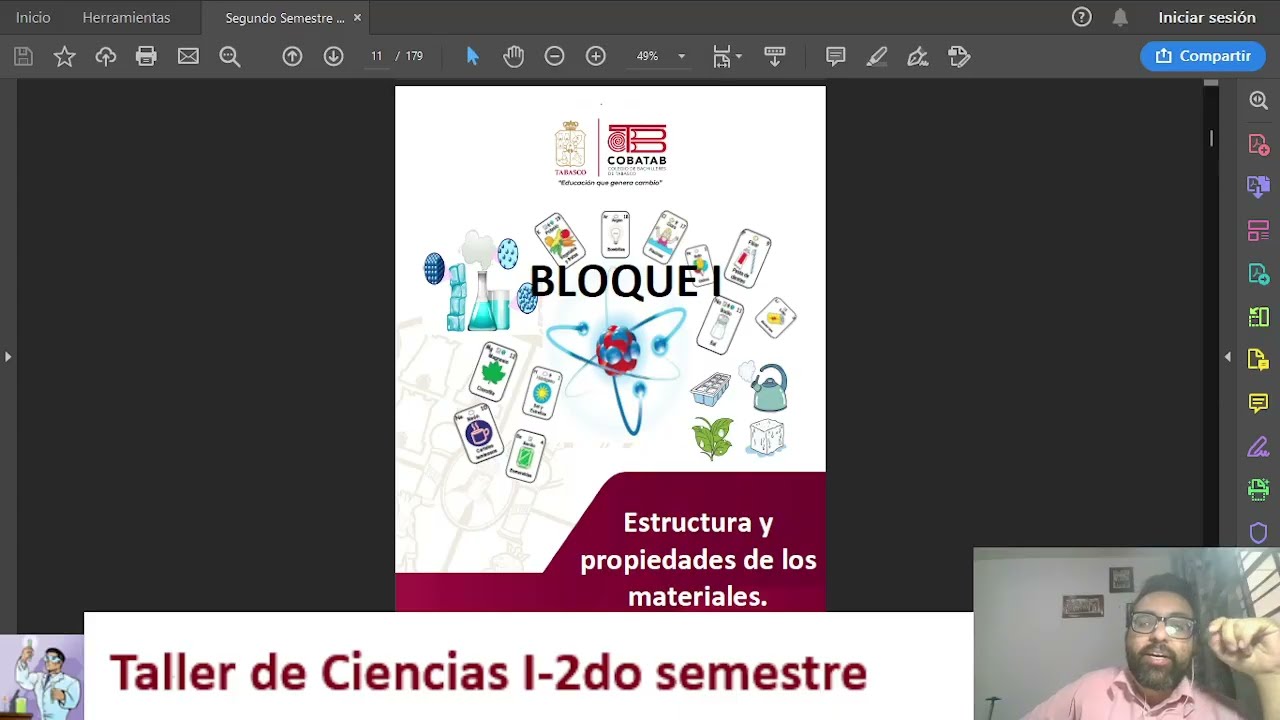1280x720 pixels.
Task: Open Organize pages tool in right pane
Action: point(1259,231)
